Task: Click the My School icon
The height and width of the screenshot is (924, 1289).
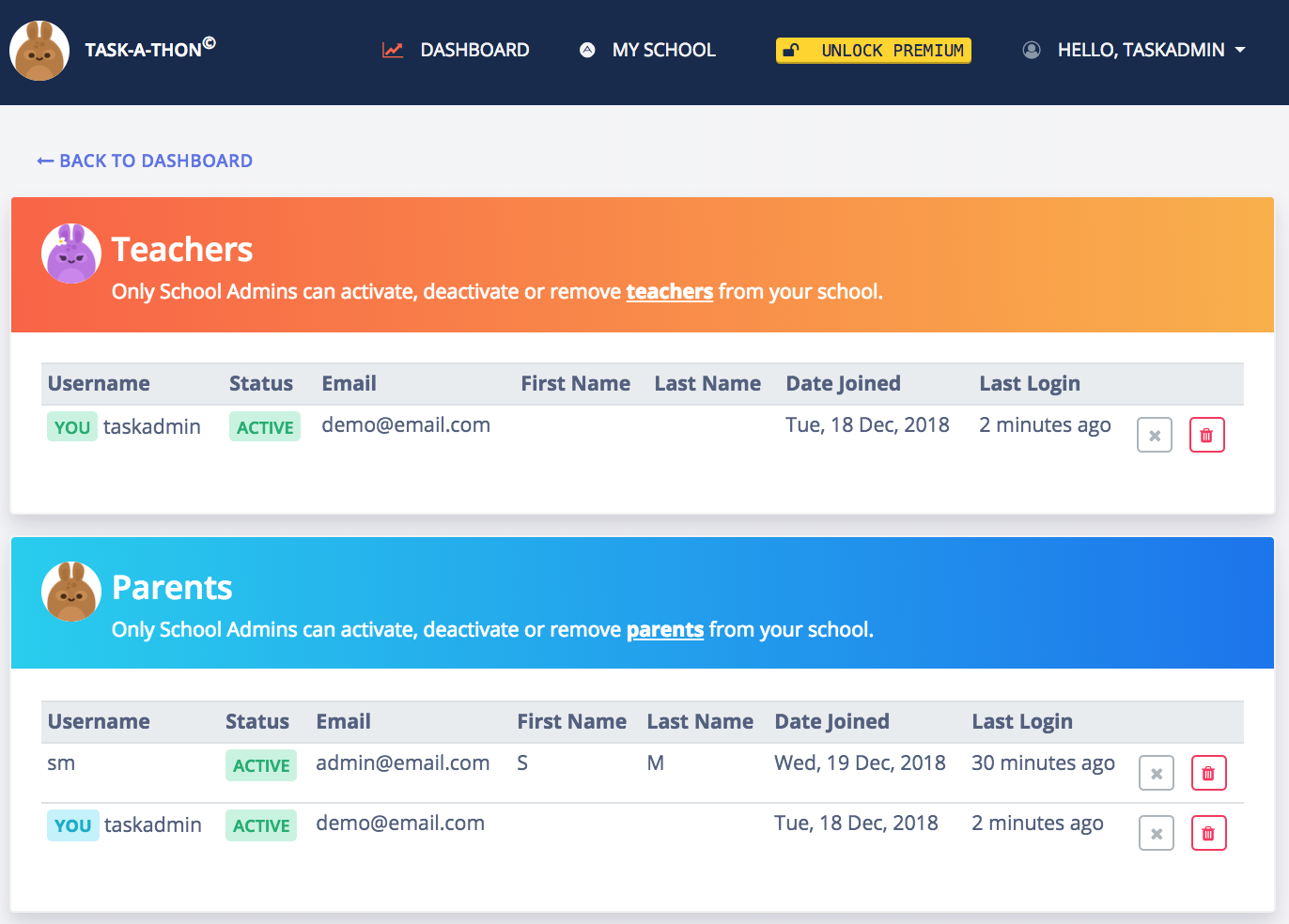Action: [x=587, y=50]
